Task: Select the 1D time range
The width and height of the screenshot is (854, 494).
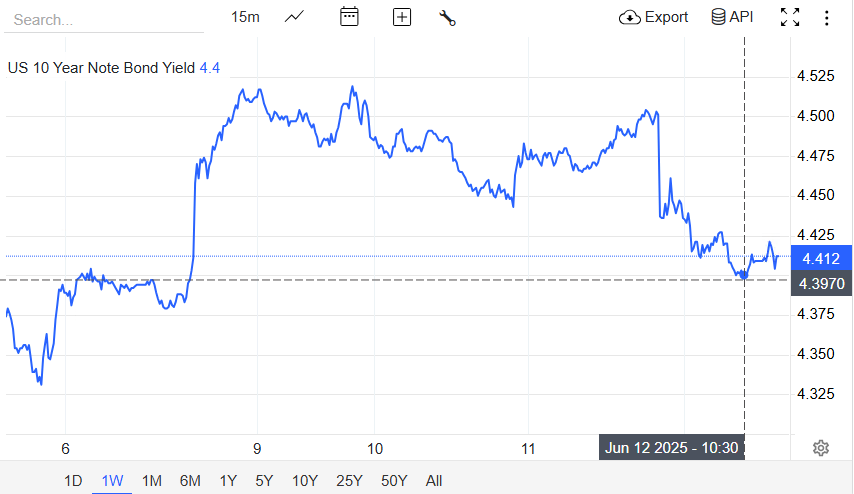Action: tap(73, 481)
